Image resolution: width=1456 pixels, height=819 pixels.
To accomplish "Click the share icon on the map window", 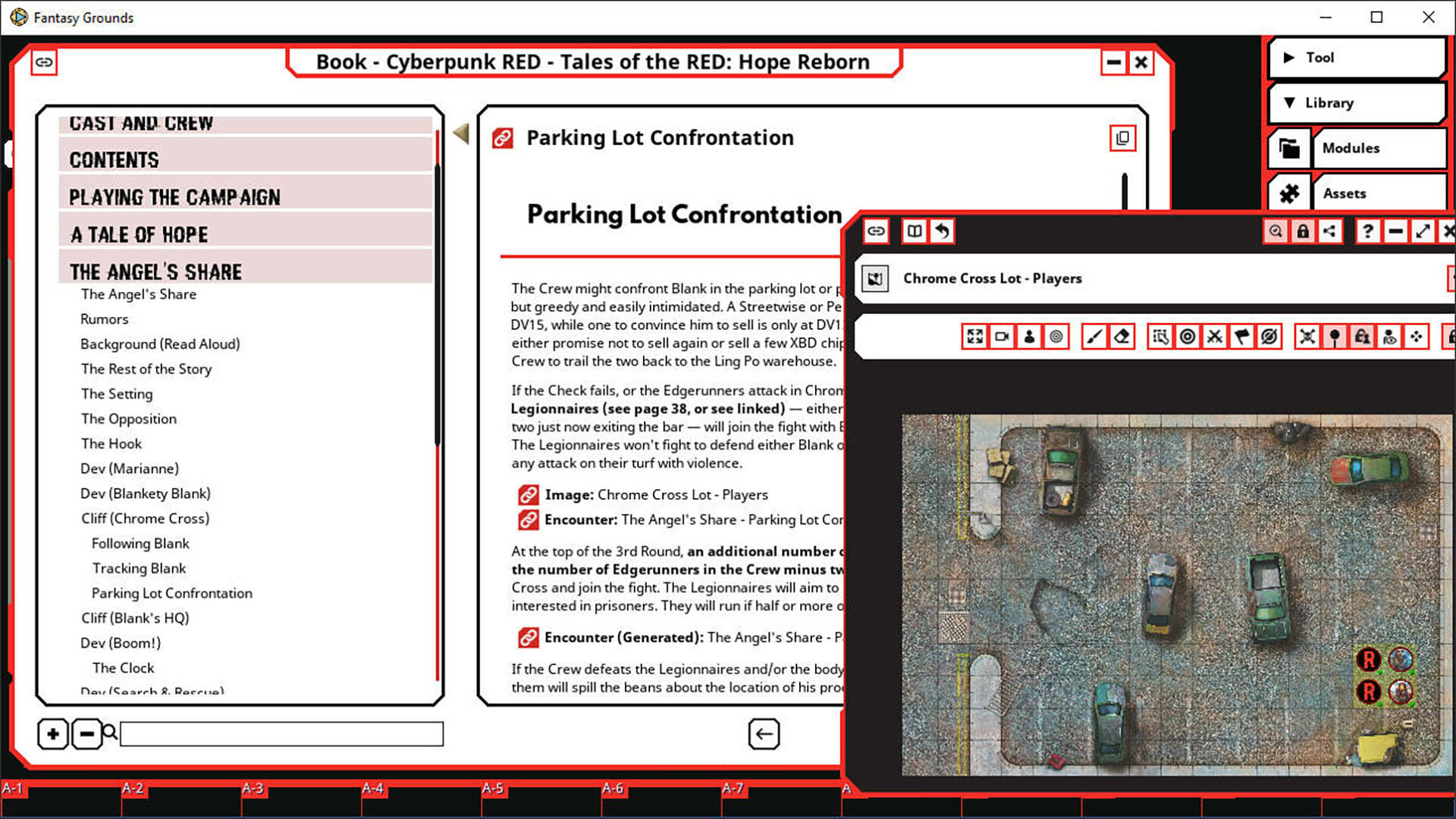I will pyautogui.click(x=1330, y=231).
